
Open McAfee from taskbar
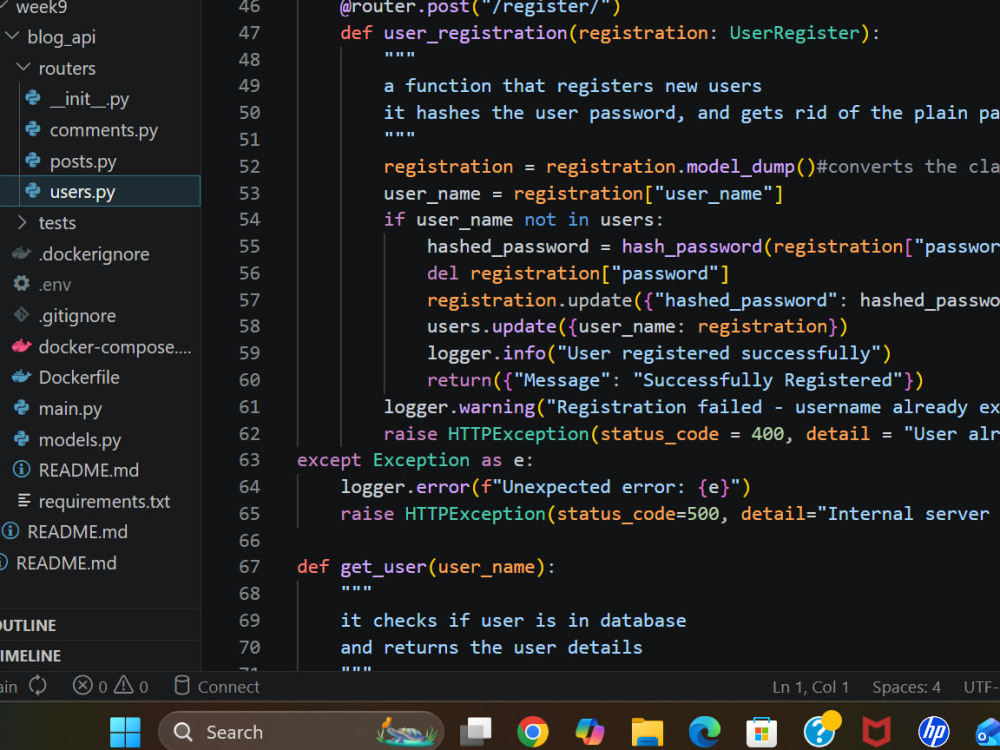(877, 732)
